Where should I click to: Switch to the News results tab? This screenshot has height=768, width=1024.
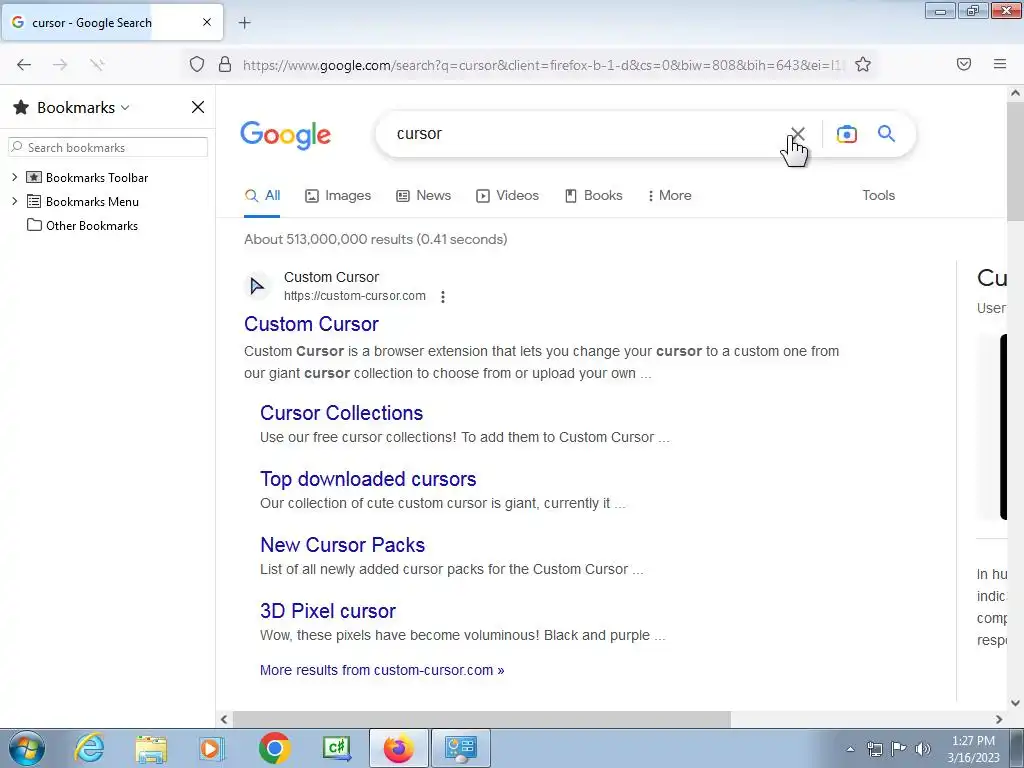click(x=423, y=195)
